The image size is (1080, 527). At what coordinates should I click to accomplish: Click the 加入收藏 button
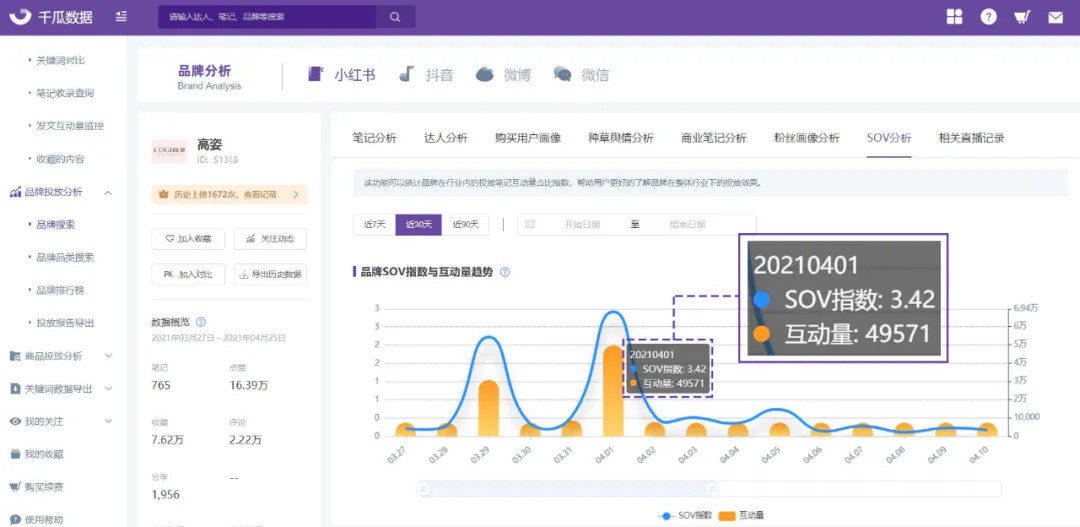(188, 239)
